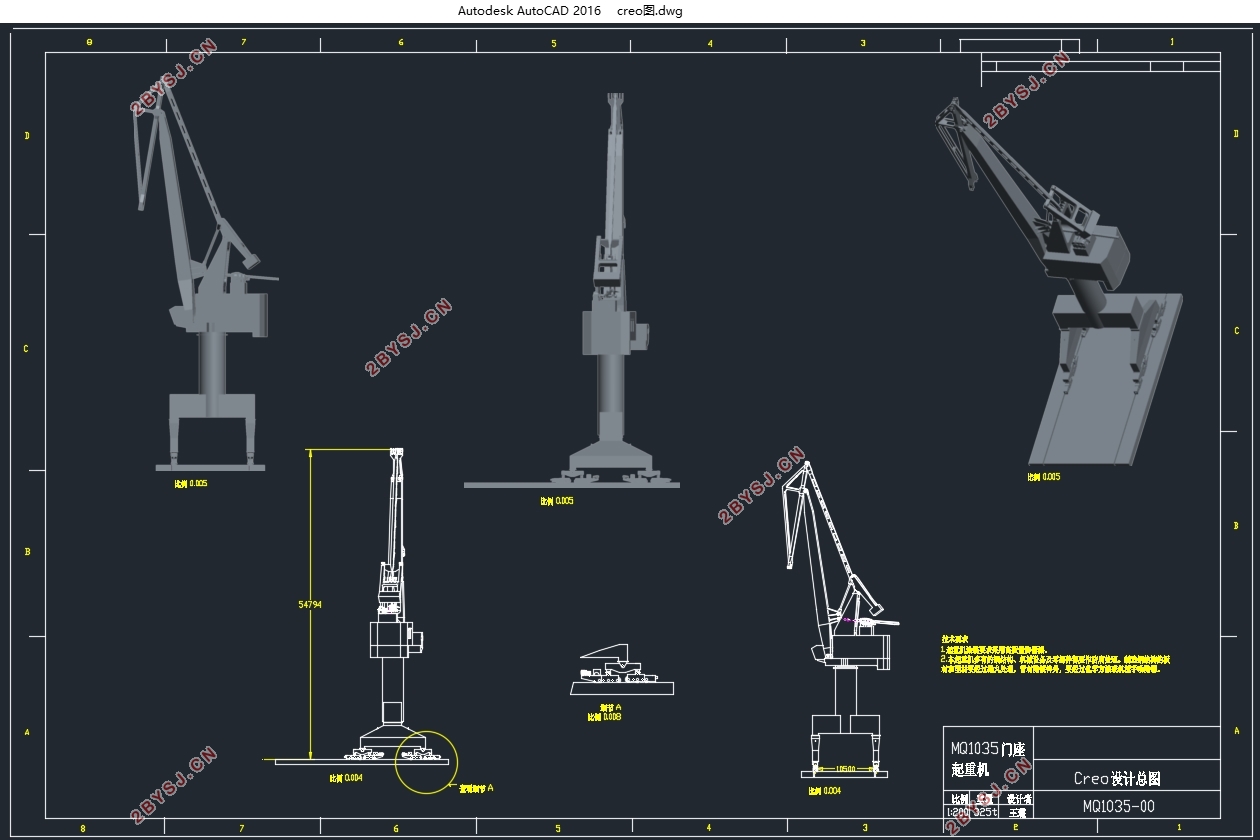
Task: Click the 1:200 scale cell
Action: click(959, 813)
